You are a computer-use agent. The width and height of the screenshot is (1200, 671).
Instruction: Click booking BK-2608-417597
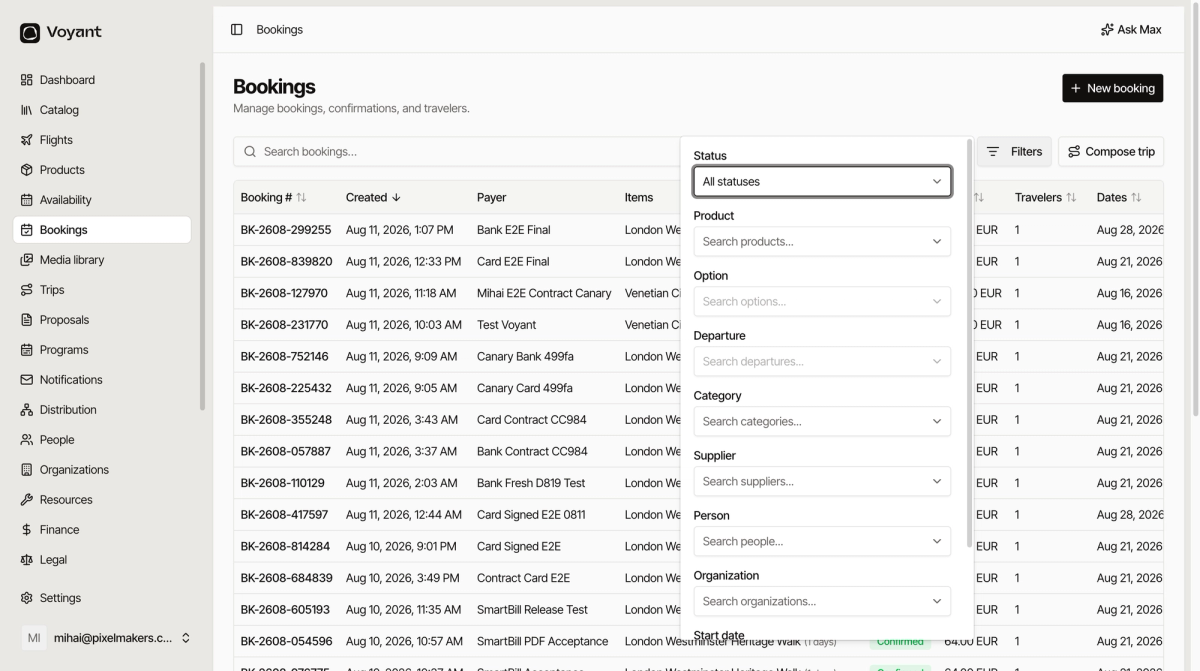[284, 515]
